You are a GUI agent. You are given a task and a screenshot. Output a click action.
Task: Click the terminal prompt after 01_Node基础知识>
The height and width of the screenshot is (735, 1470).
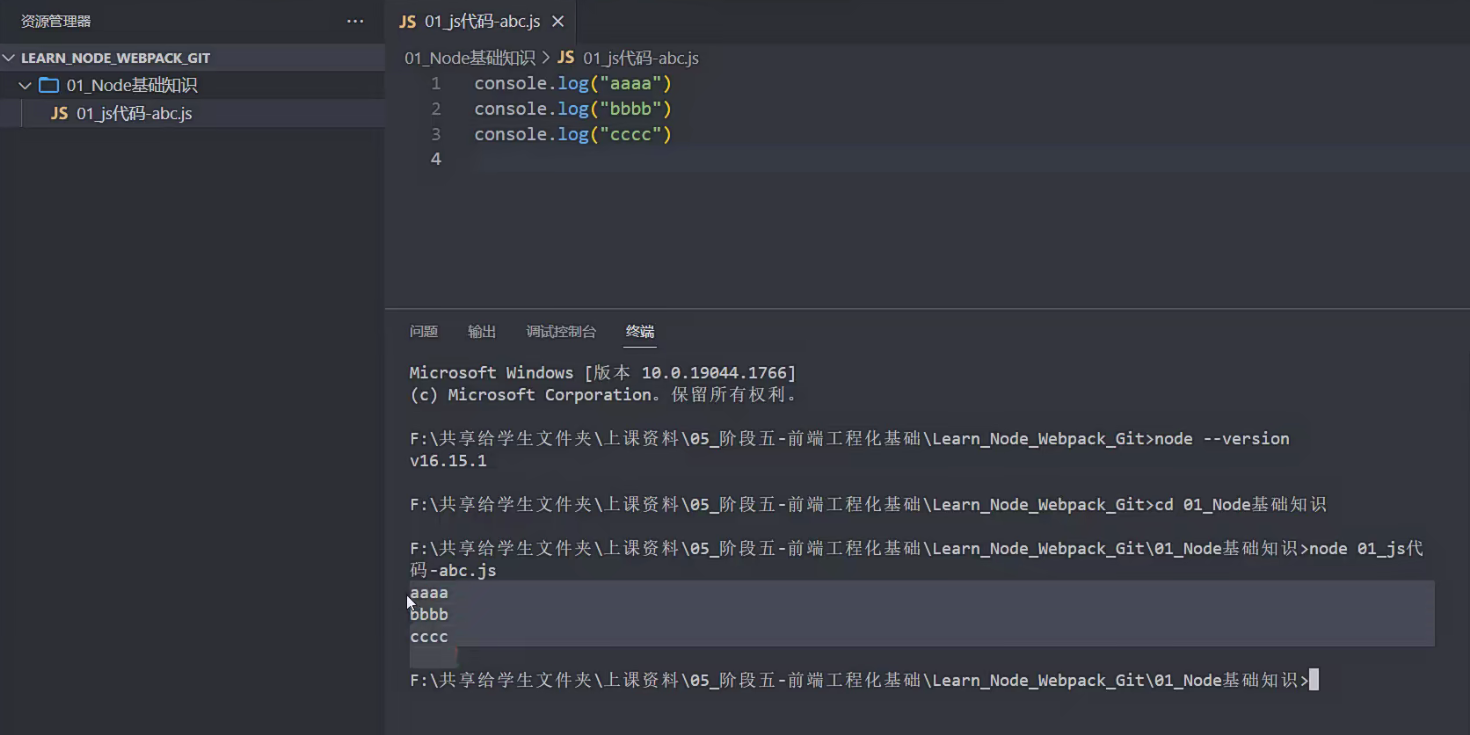tap(1314, 680)
